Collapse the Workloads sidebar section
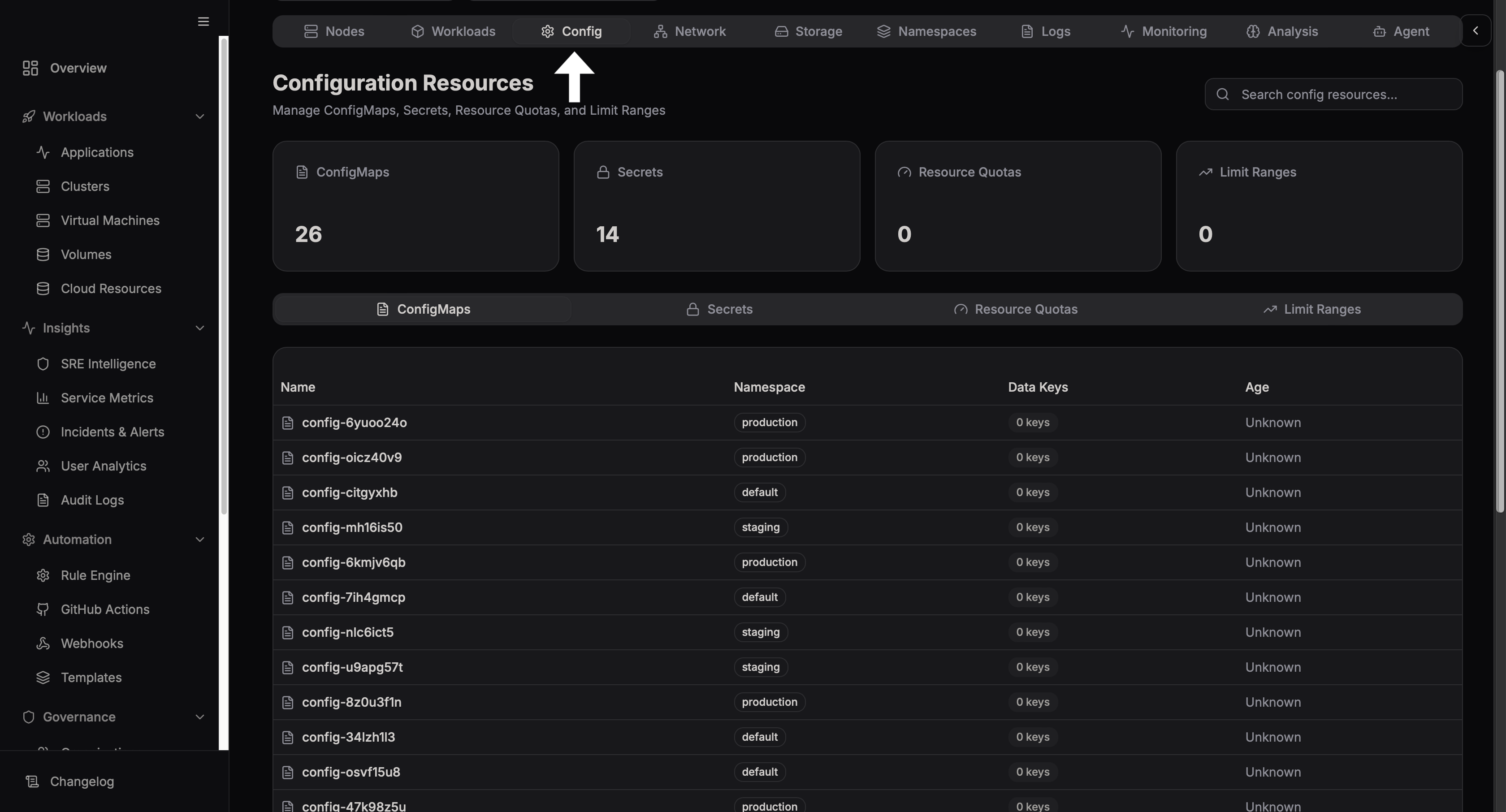 [200, 117]
